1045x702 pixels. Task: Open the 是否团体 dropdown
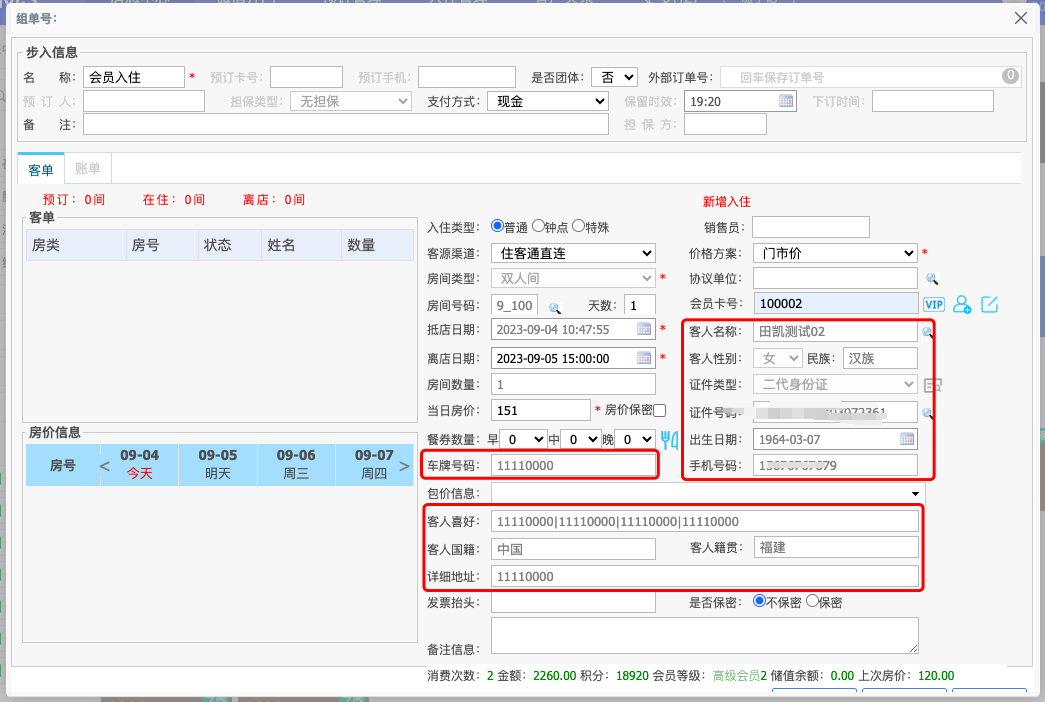pyautogui.click(x=614, y=77)
